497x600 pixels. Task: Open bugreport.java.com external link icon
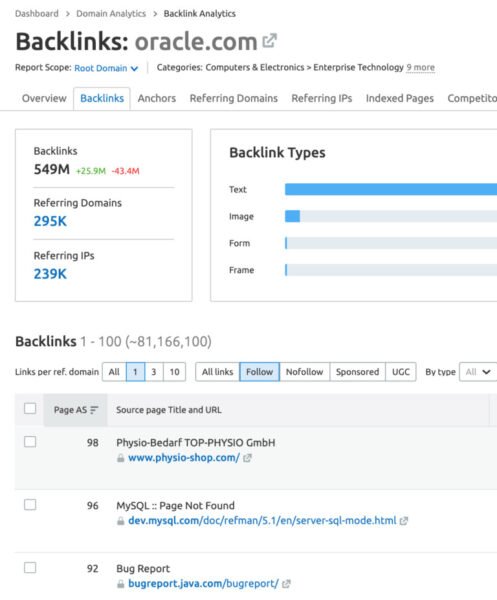tap(286, 584)
